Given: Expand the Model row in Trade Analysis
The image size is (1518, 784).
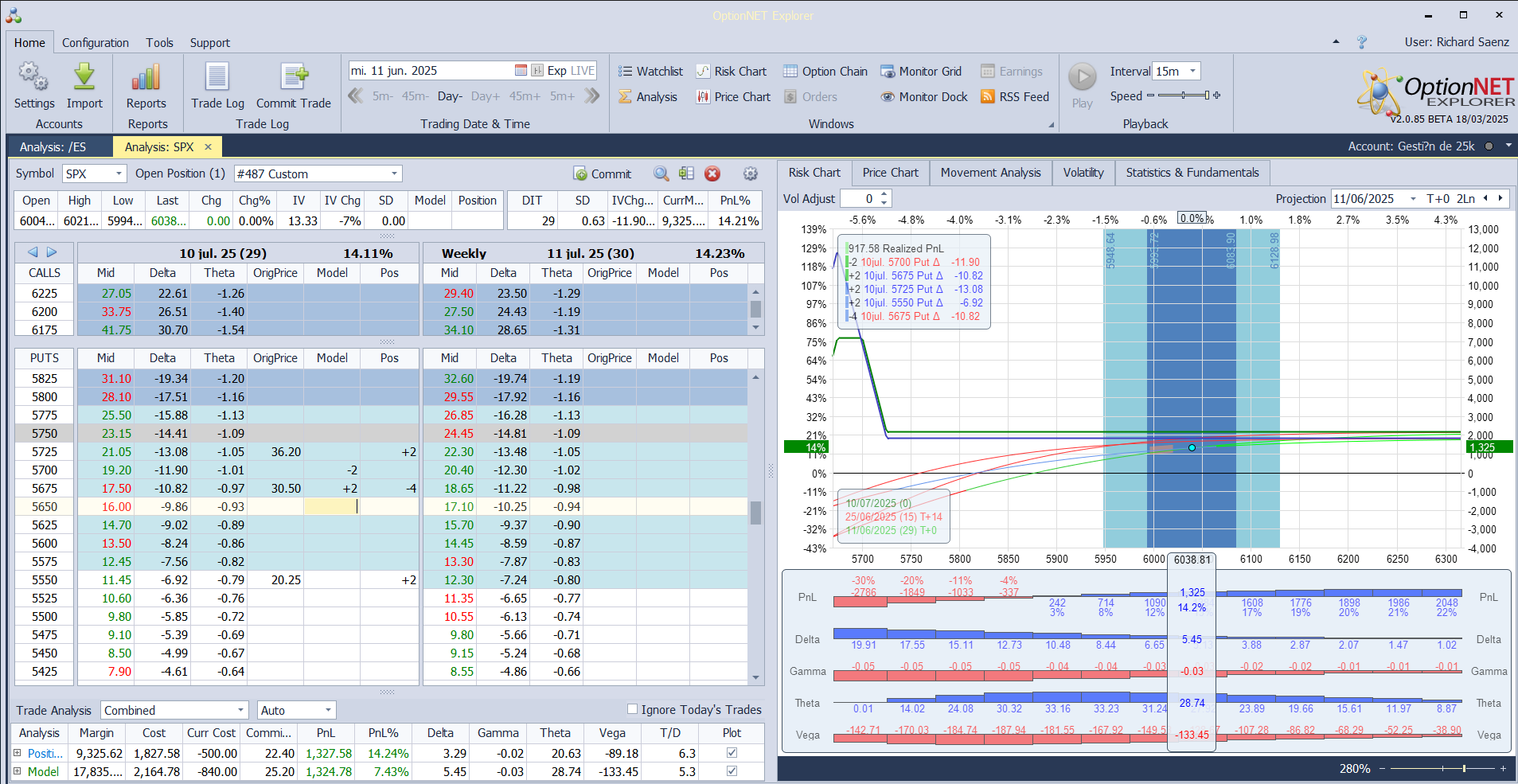Looking at the screenshot, I should pyautogui.click(x=18, y=771).
